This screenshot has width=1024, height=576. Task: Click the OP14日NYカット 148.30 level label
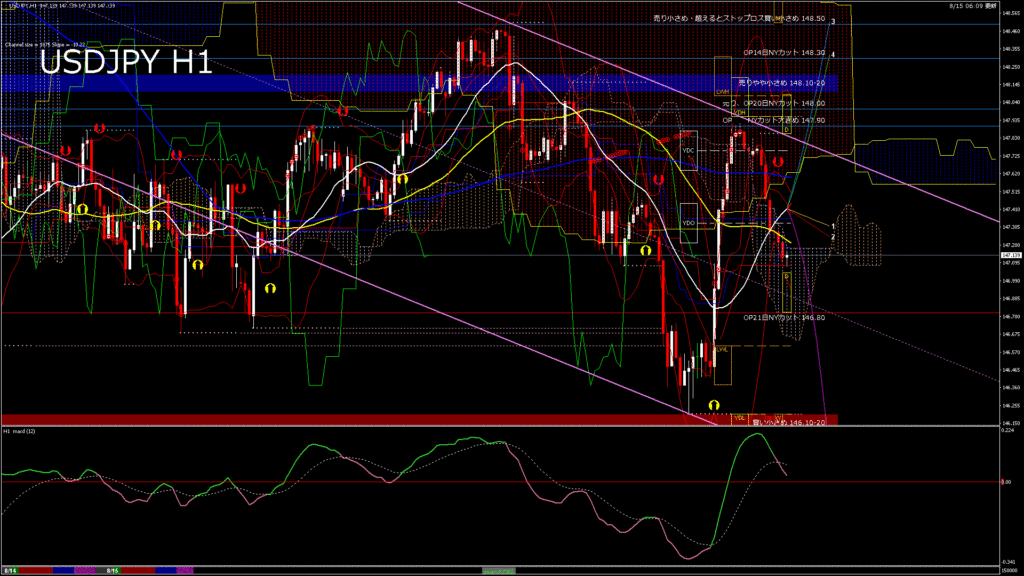(784, 52)
